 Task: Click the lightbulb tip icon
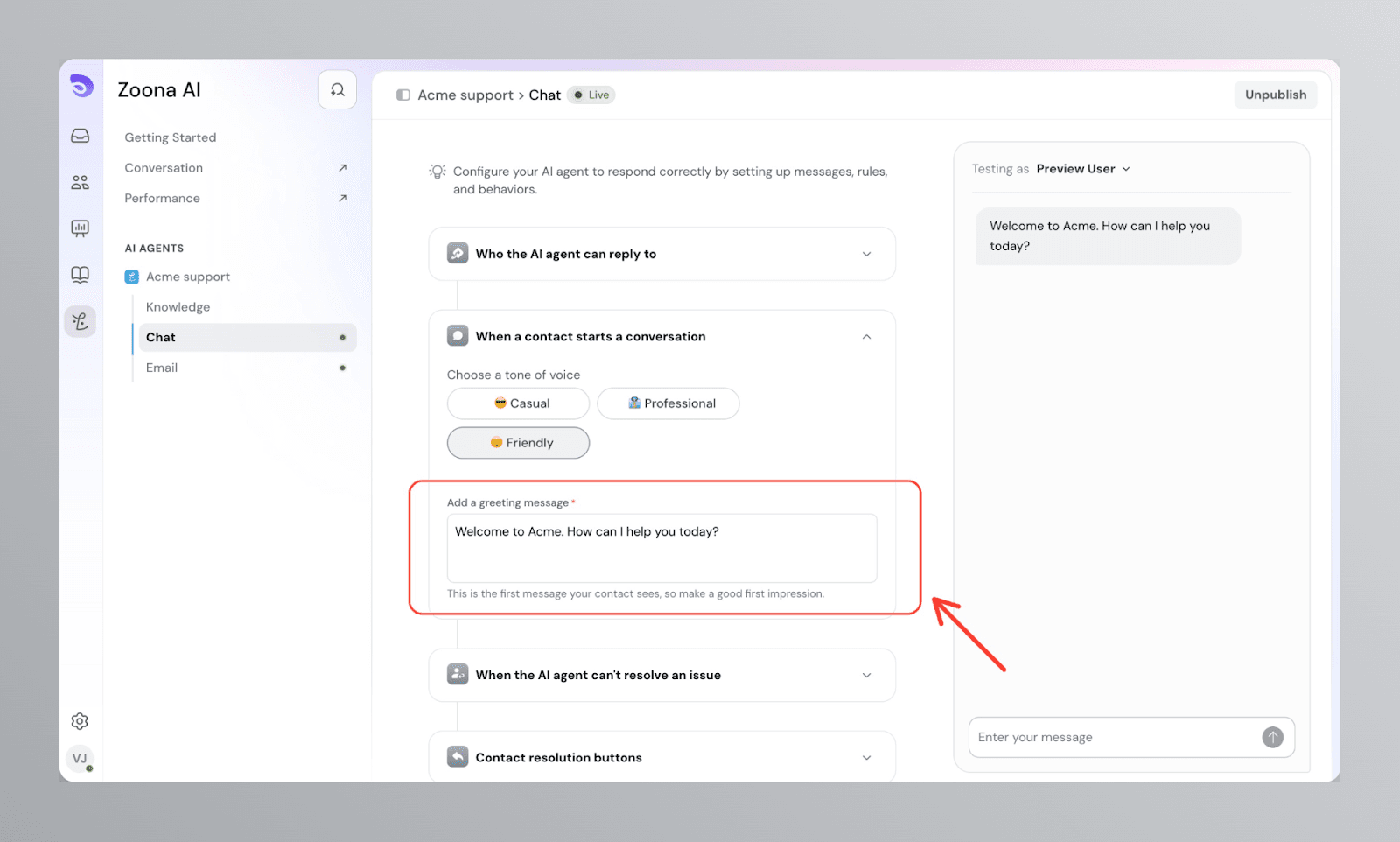(437, 172)
